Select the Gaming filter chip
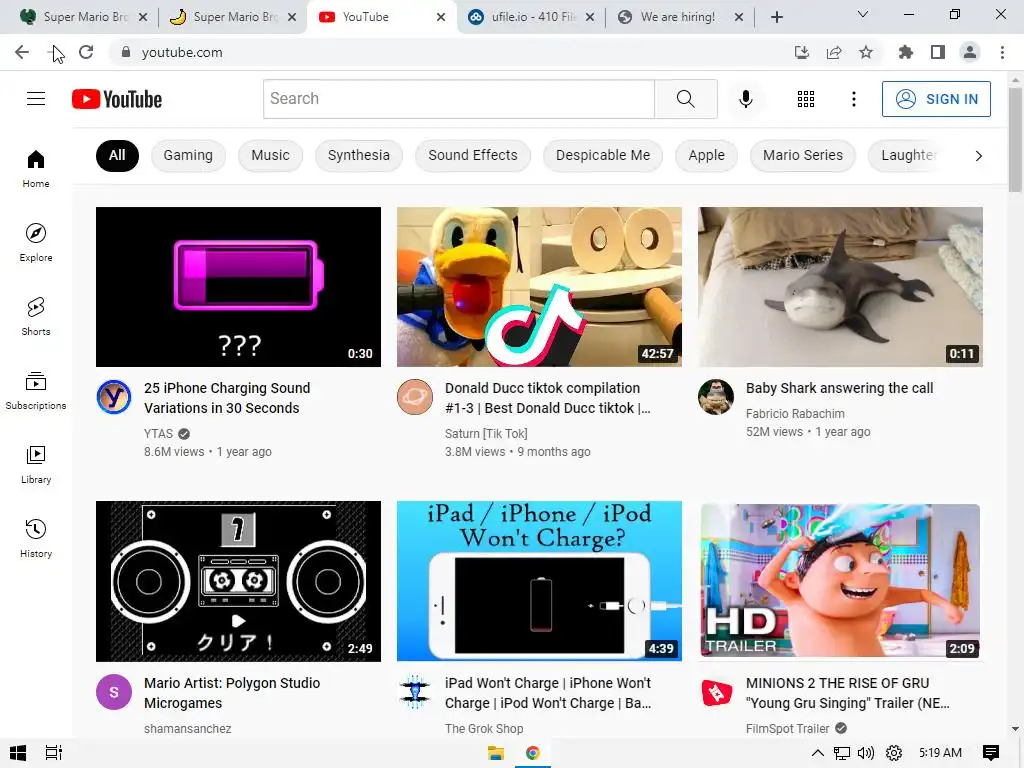Image resolution: width=1024 pixels, height=768 pixels. (188, 155)
